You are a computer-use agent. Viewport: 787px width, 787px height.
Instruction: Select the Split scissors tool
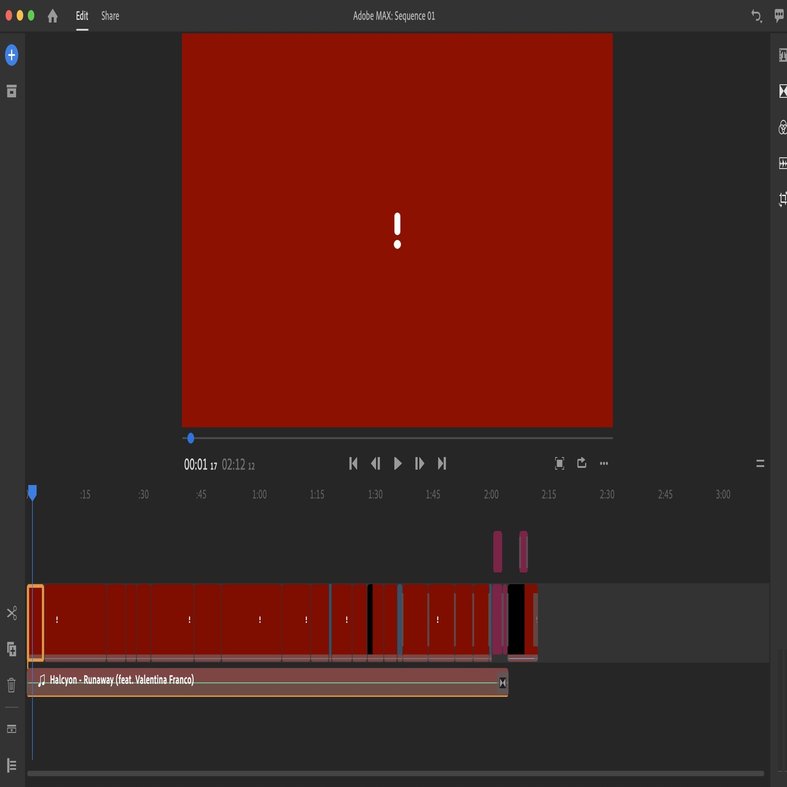pos(12,613)
